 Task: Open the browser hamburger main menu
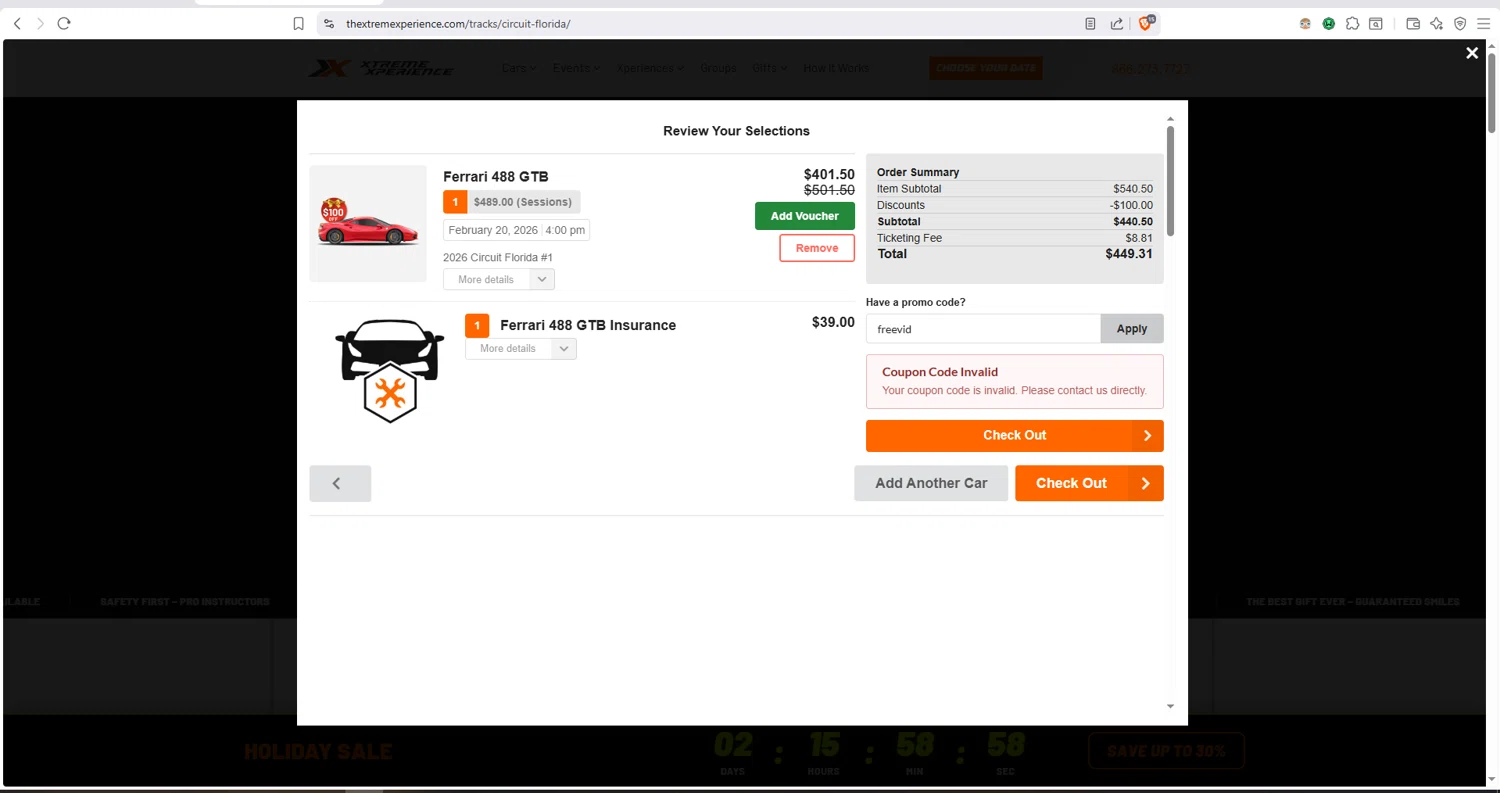pos(1484,23)
